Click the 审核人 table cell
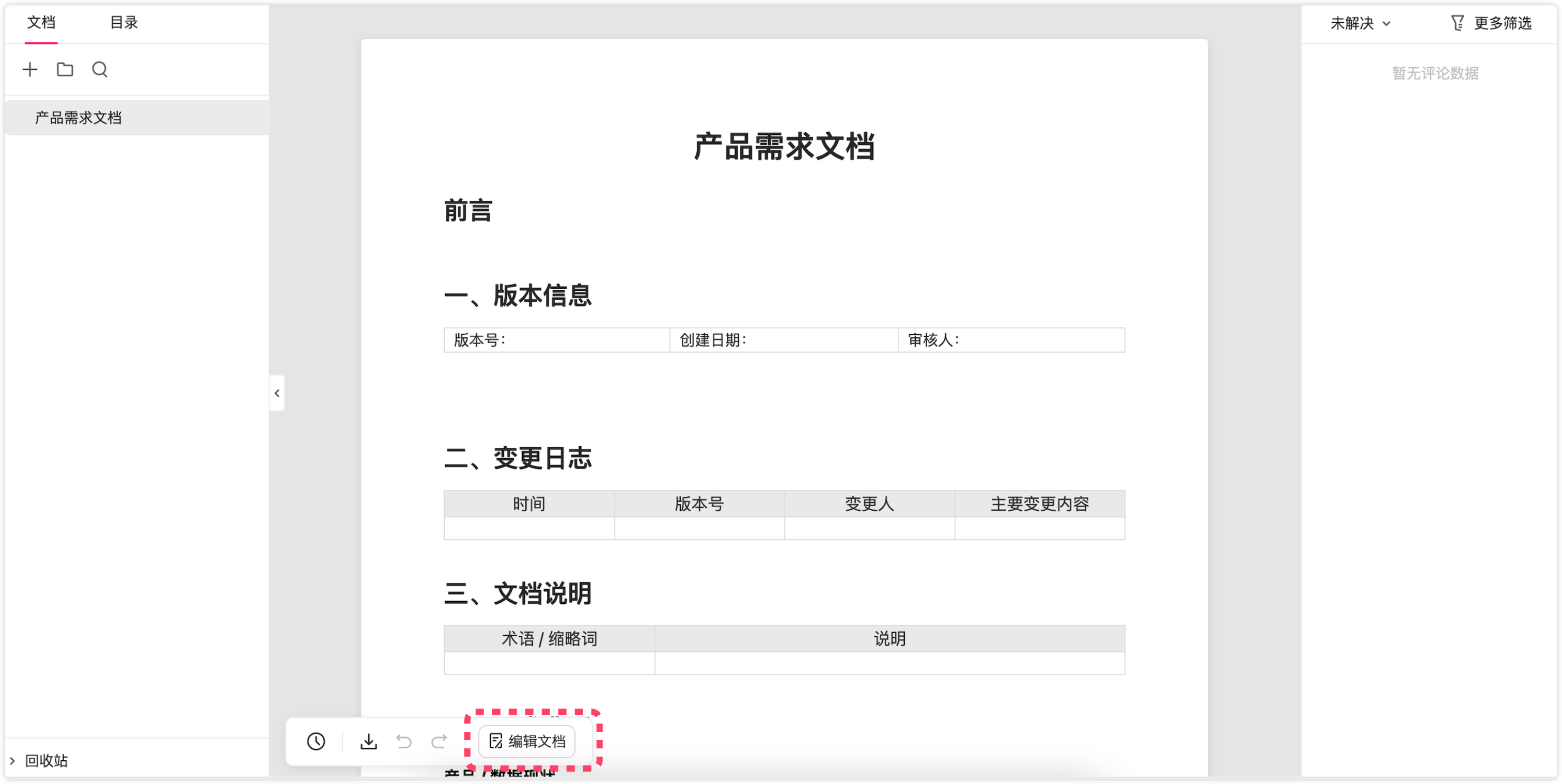1562x784 pixels. tap(1011, 340)
